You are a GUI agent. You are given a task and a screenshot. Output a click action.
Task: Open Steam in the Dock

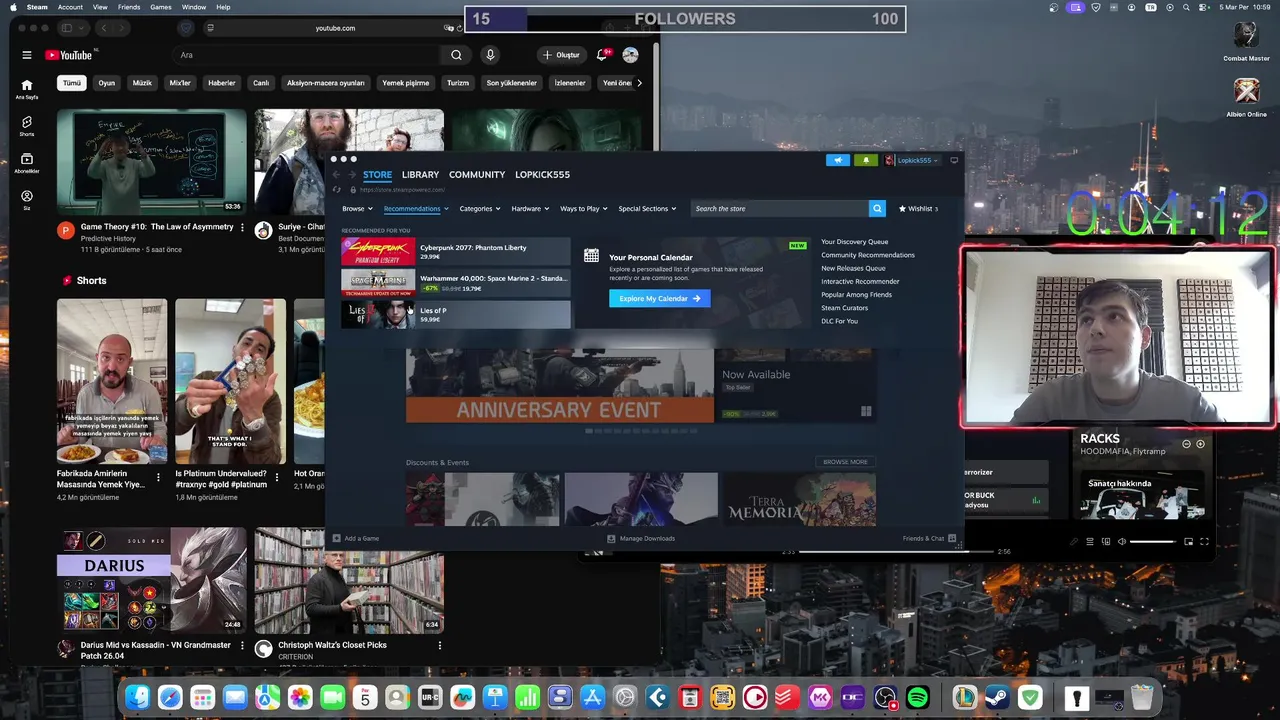click(997, 697)
